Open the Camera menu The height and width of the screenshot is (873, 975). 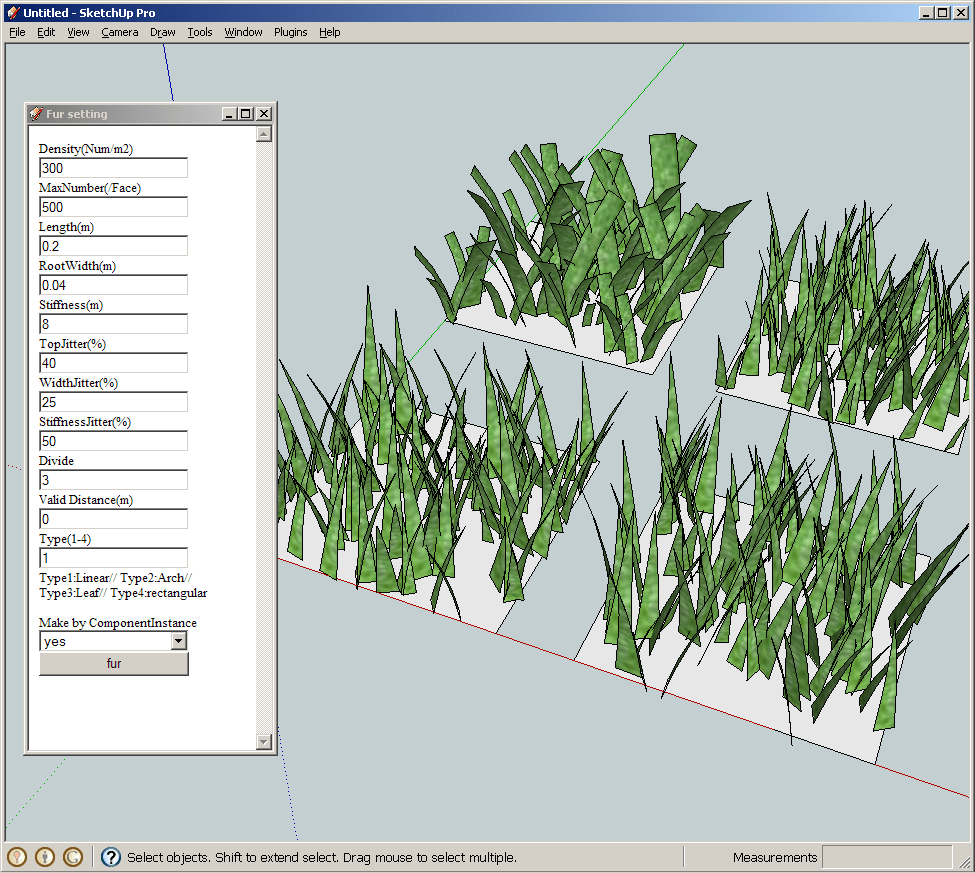tap(119, 32)
